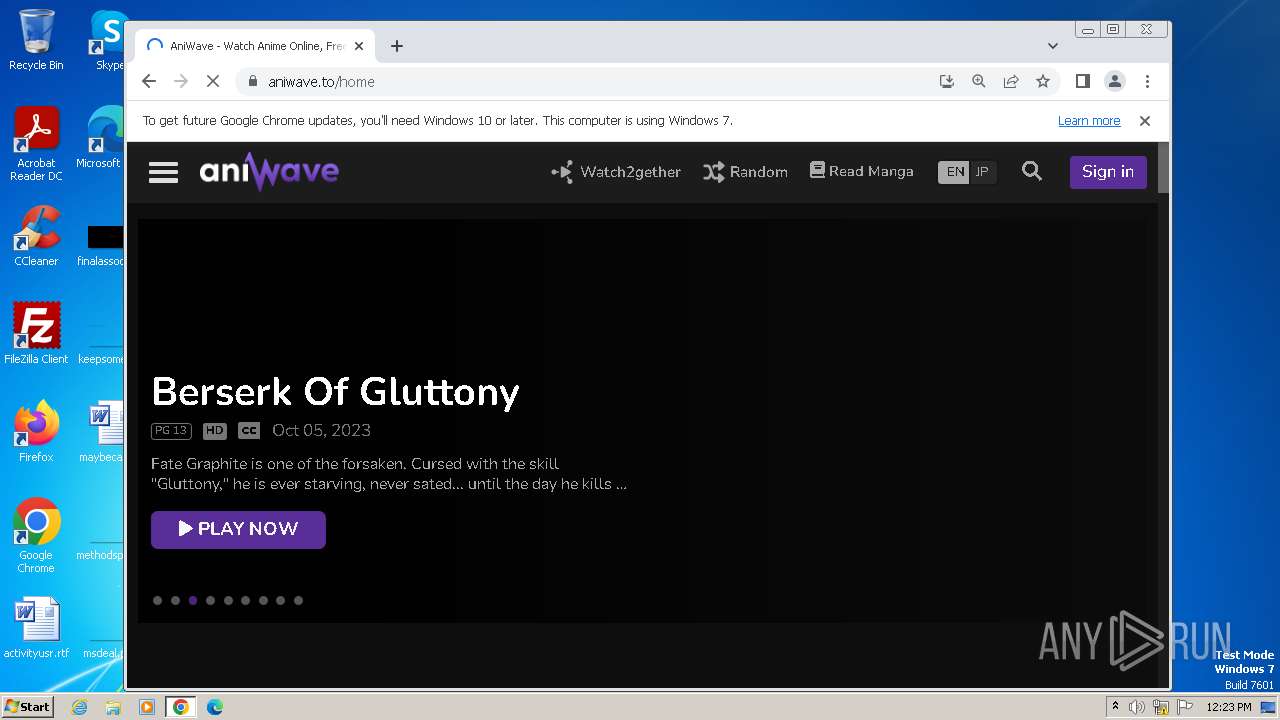
Task: Expand the tab search dropdown
Action: [x=1053, y=46]
